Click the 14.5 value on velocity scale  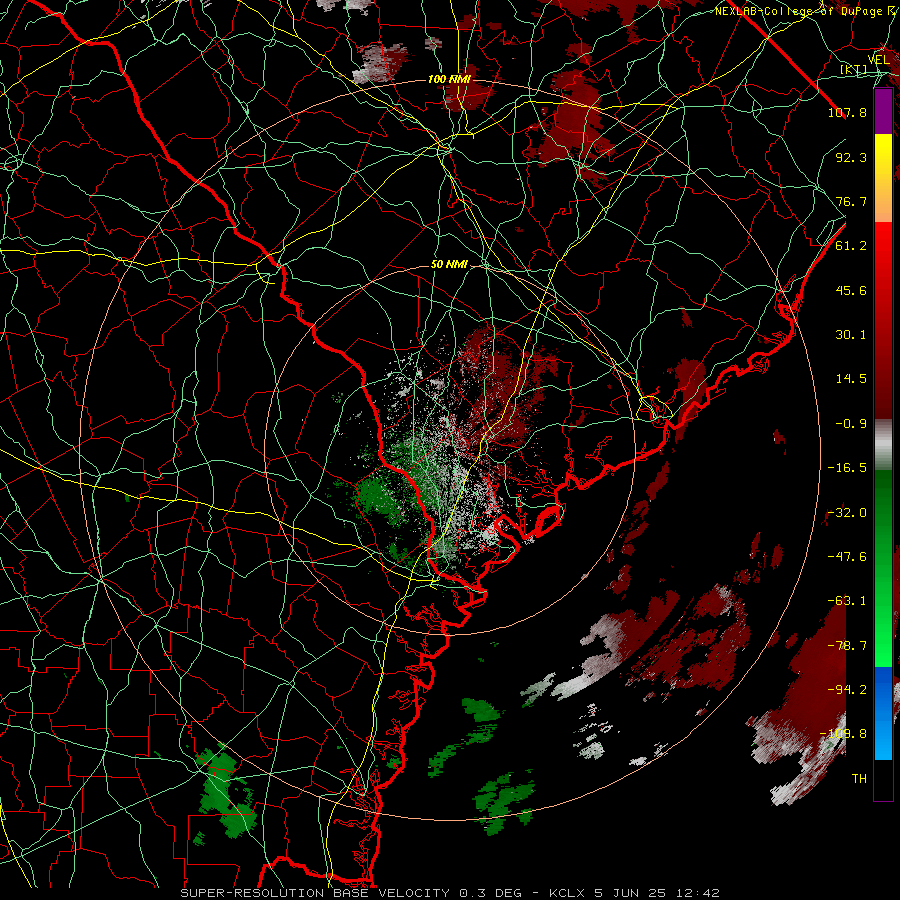[851, 379]
